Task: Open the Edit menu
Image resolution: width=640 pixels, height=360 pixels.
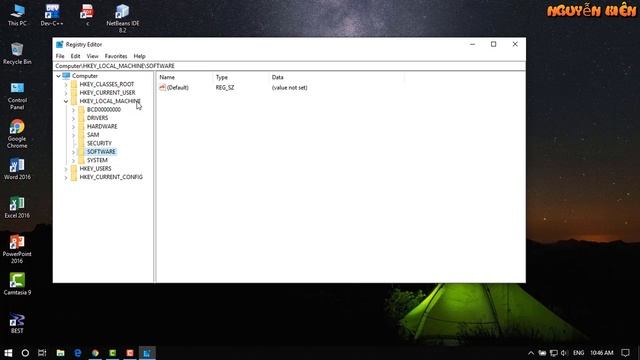Action: click(x=75, y=56)
